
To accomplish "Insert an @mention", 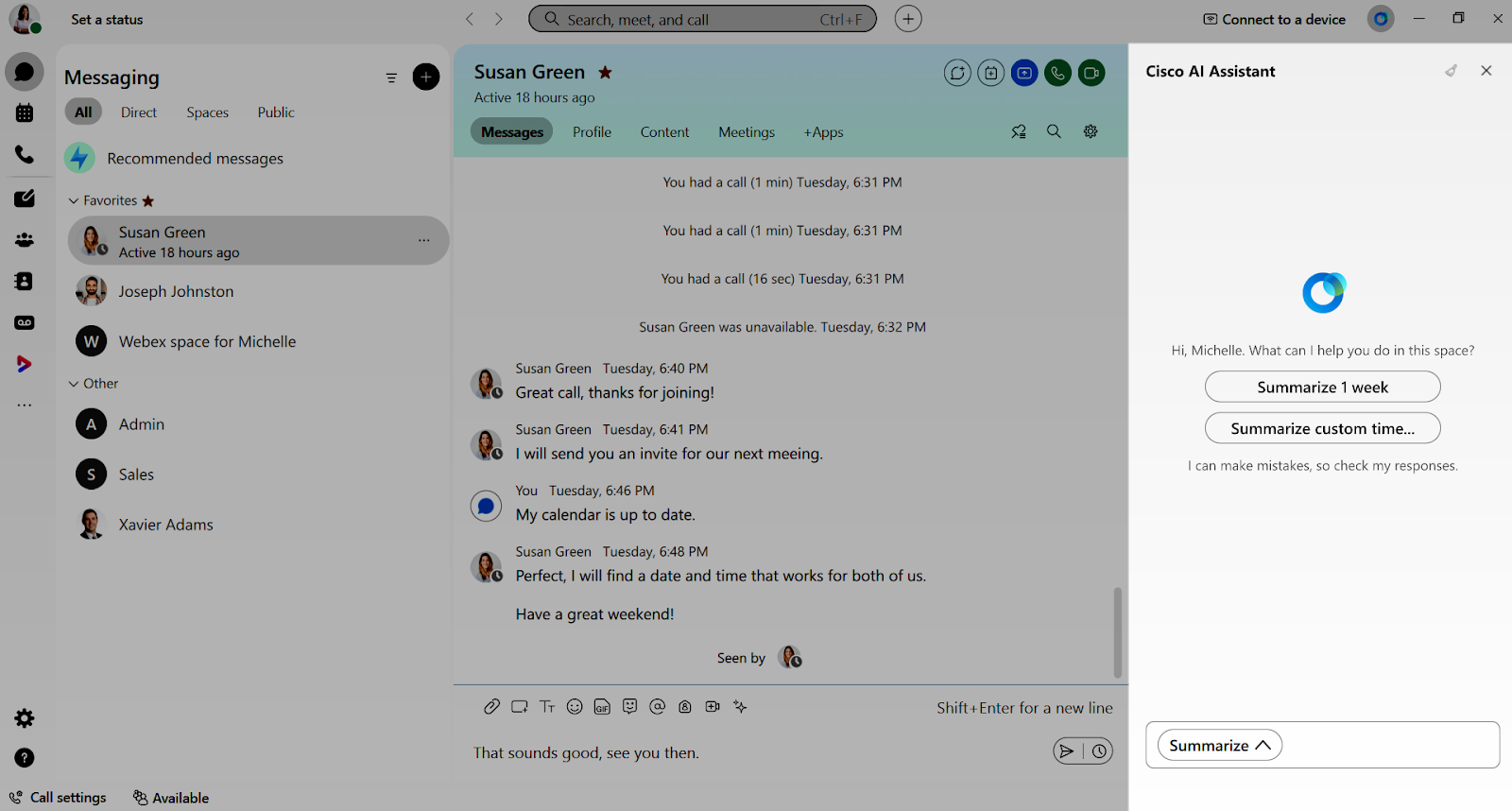I will pos(658,707).
